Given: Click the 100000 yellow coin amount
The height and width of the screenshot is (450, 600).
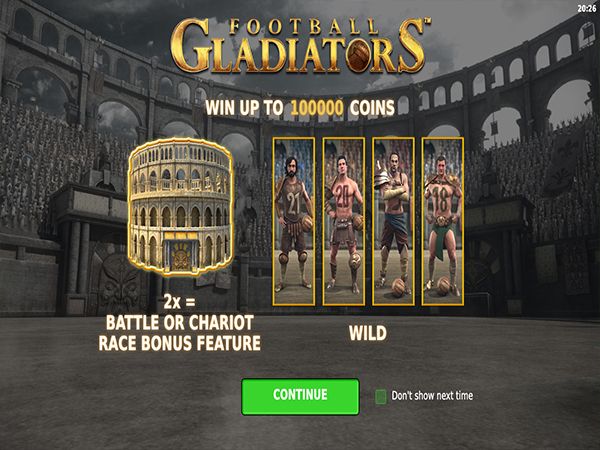Looking at the screenshot, I should tap(317, 108).
